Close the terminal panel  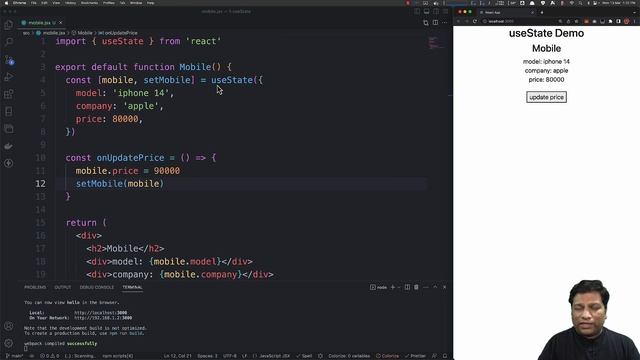point(444,287)
